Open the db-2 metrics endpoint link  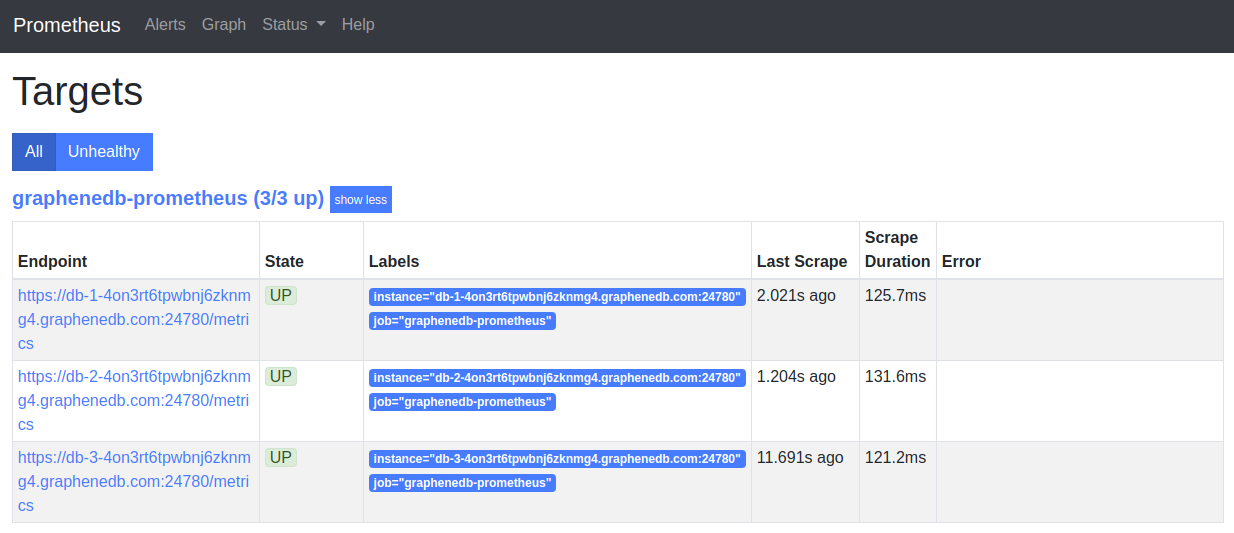click(x=134, y=400)
